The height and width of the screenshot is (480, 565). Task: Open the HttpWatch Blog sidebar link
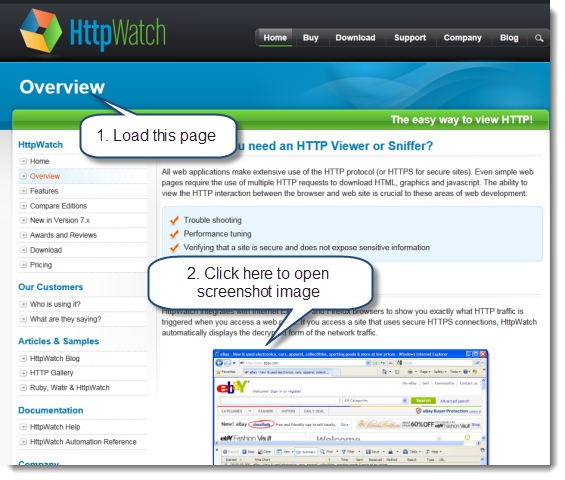pos(55,358)
